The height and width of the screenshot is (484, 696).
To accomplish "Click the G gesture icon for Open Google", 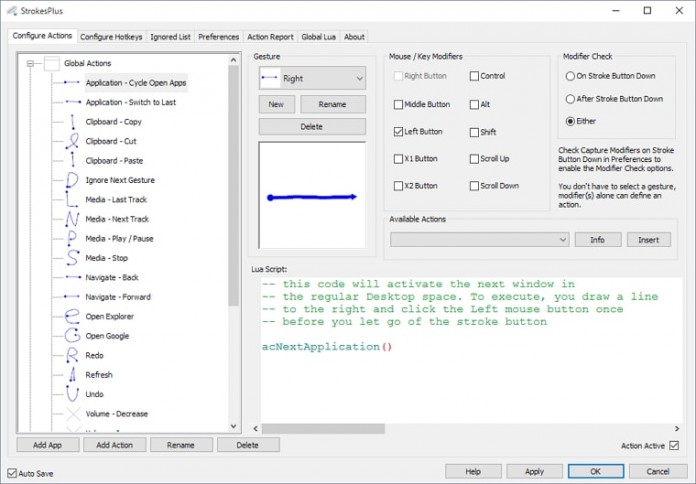I will pyautogui.click(x=72, y=336).
